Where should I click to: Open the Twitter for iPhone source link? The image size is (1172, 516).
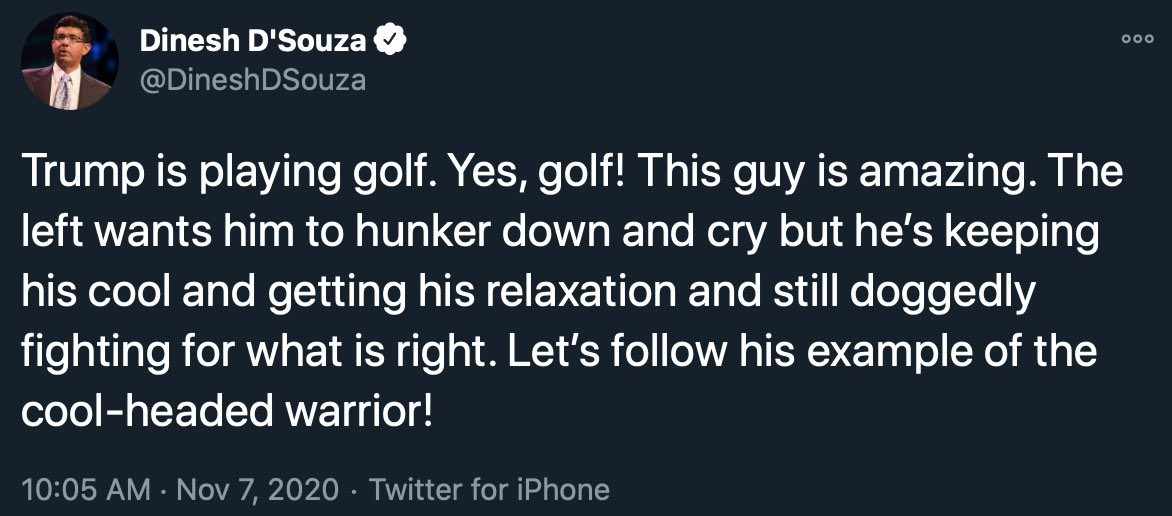coord(490,490)
